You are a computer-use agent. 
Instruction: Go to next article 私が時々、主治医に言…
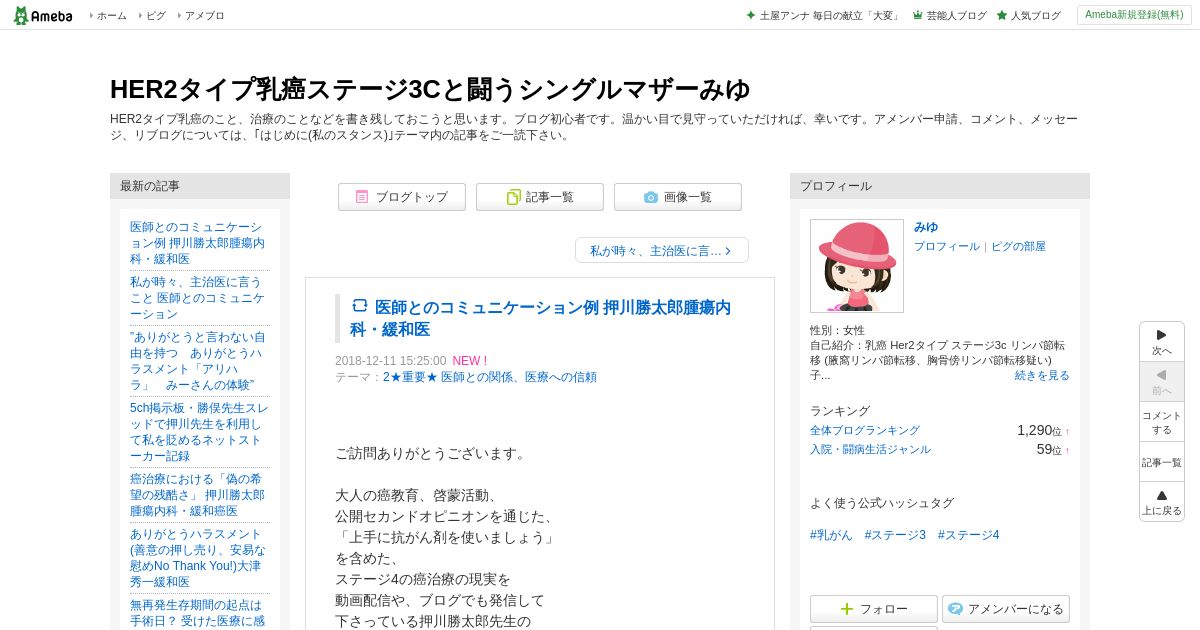pyautogui.click(x=662, y=250)
